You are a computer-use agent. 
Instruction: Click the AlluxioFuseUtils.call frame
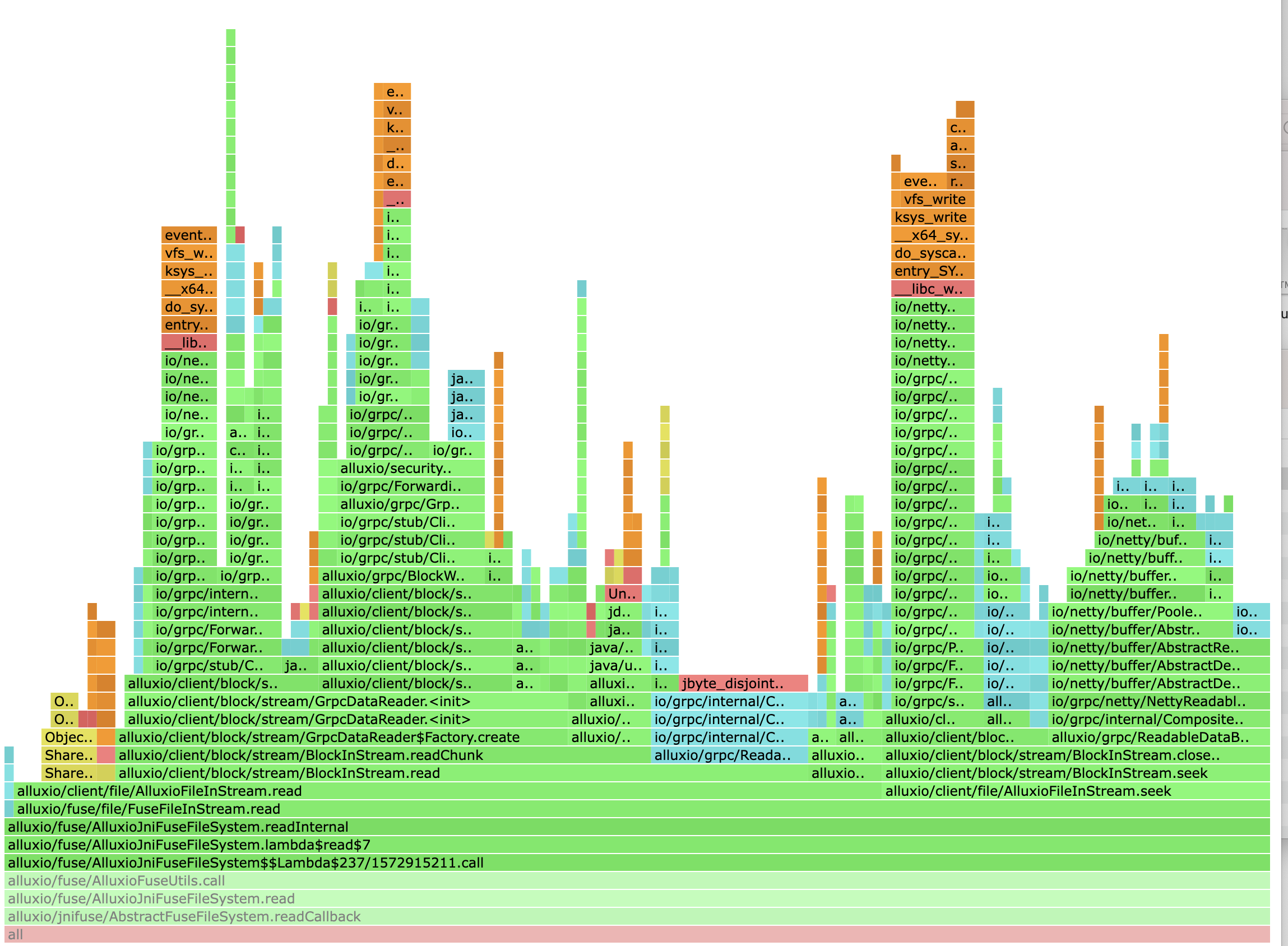point(114,881)
